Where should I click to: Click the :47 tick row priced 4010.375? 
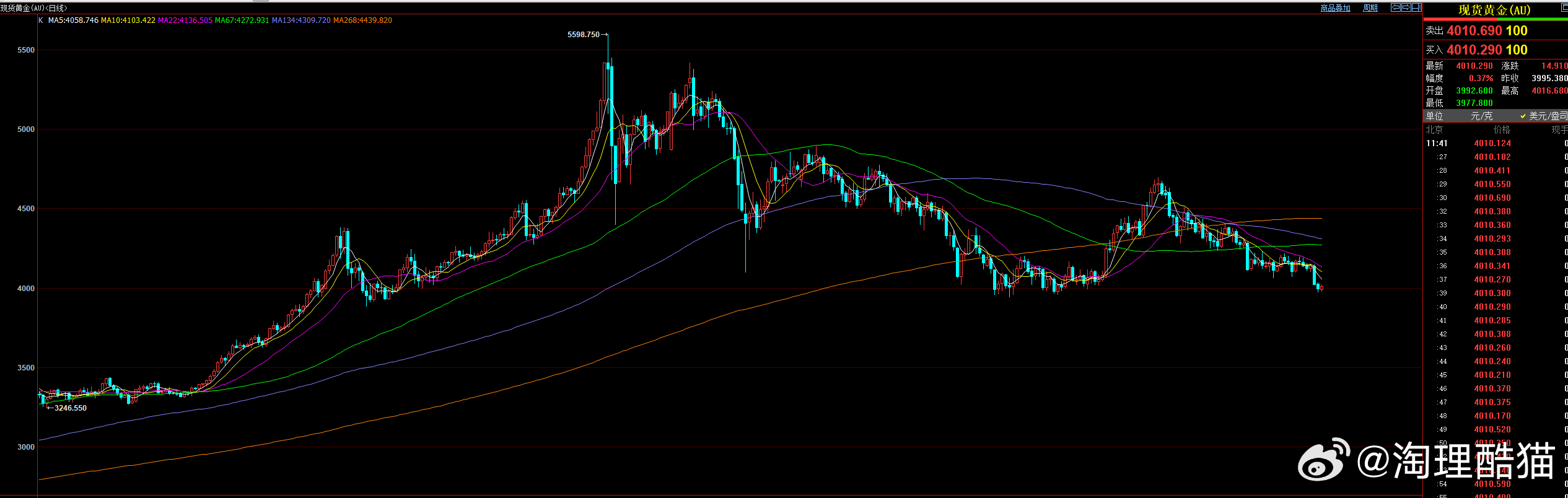1496,402
